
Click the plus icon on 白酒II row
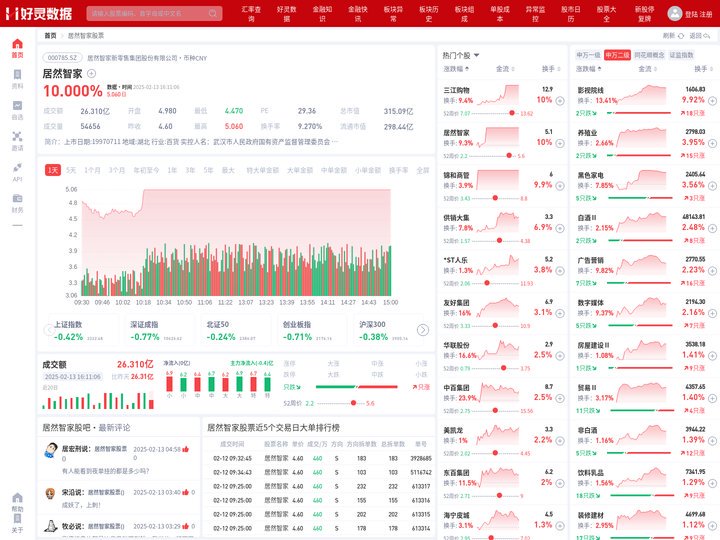712,228
